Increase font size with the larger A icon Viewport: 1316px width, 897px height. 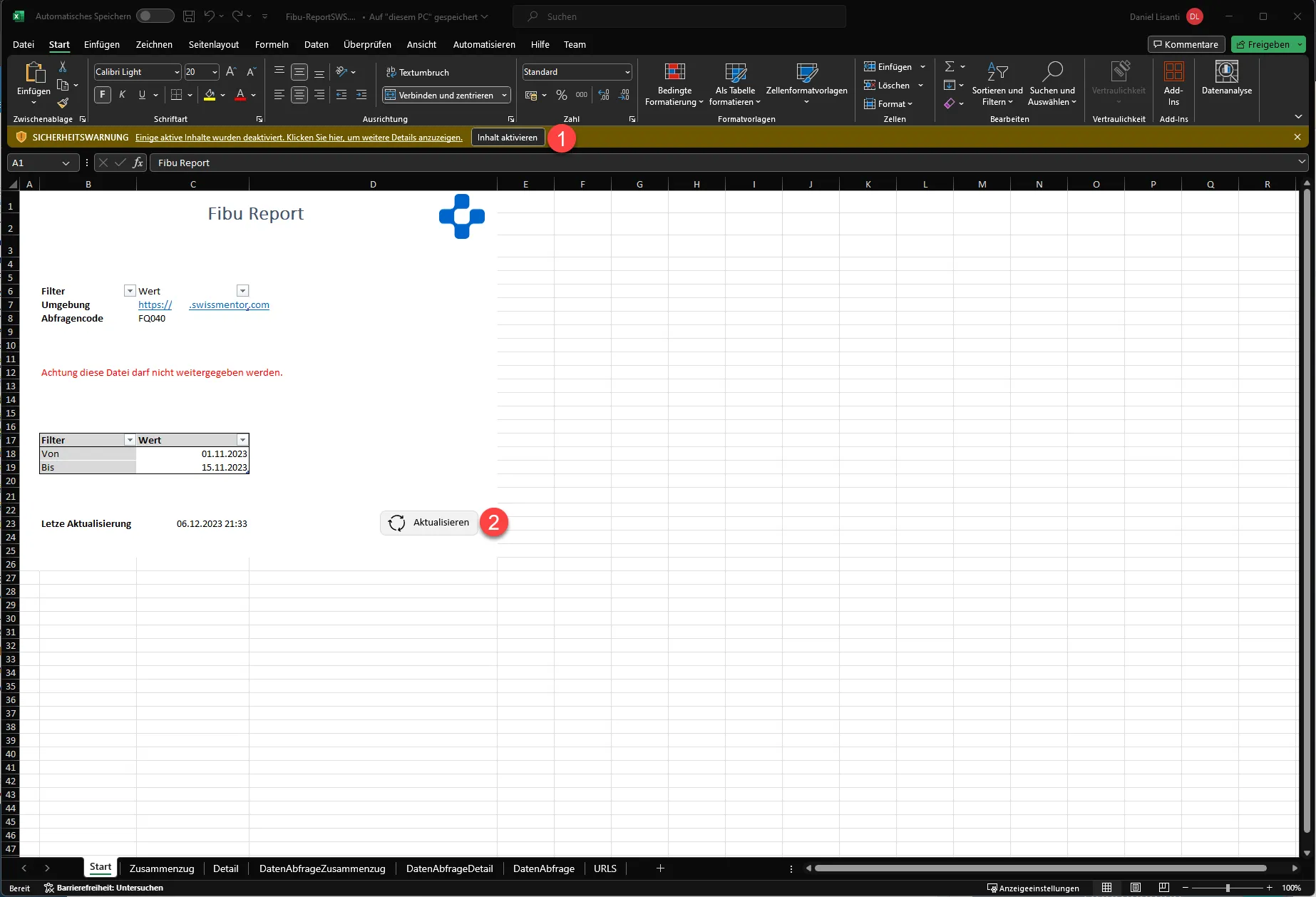tap(230, 72)
